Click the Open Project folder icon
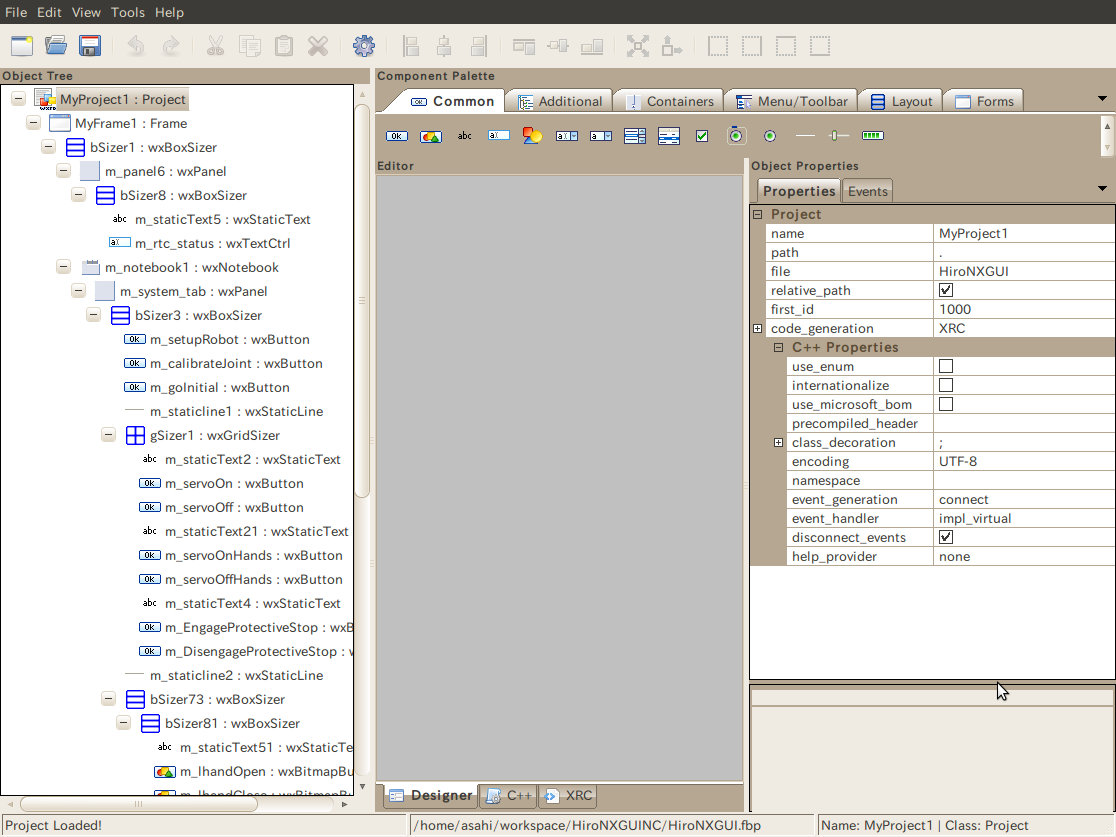The width and height of the screenshot is (1116, 837). click(56, 46)
